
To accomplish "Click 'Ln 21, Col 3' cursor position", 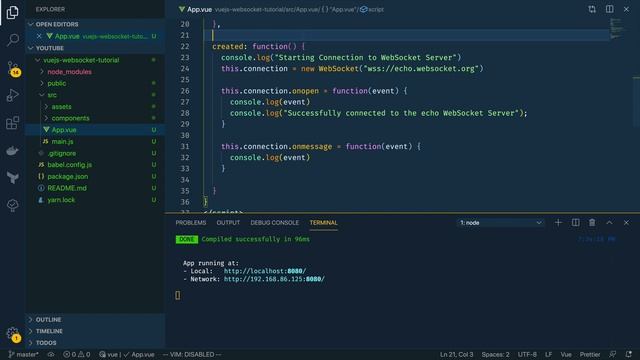I will click(x=456, y=354).
